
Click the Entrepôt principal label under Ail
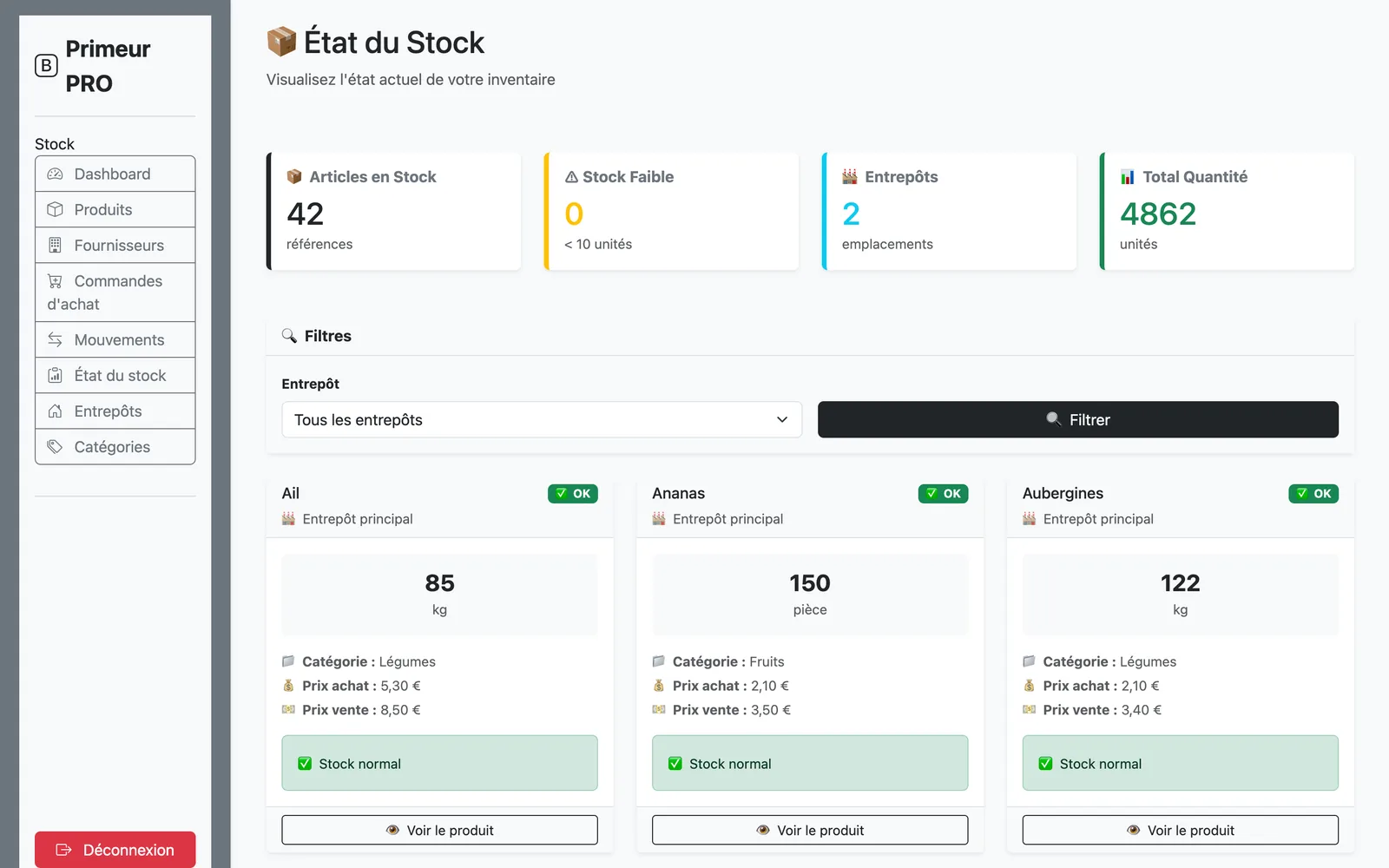[358, 519]
